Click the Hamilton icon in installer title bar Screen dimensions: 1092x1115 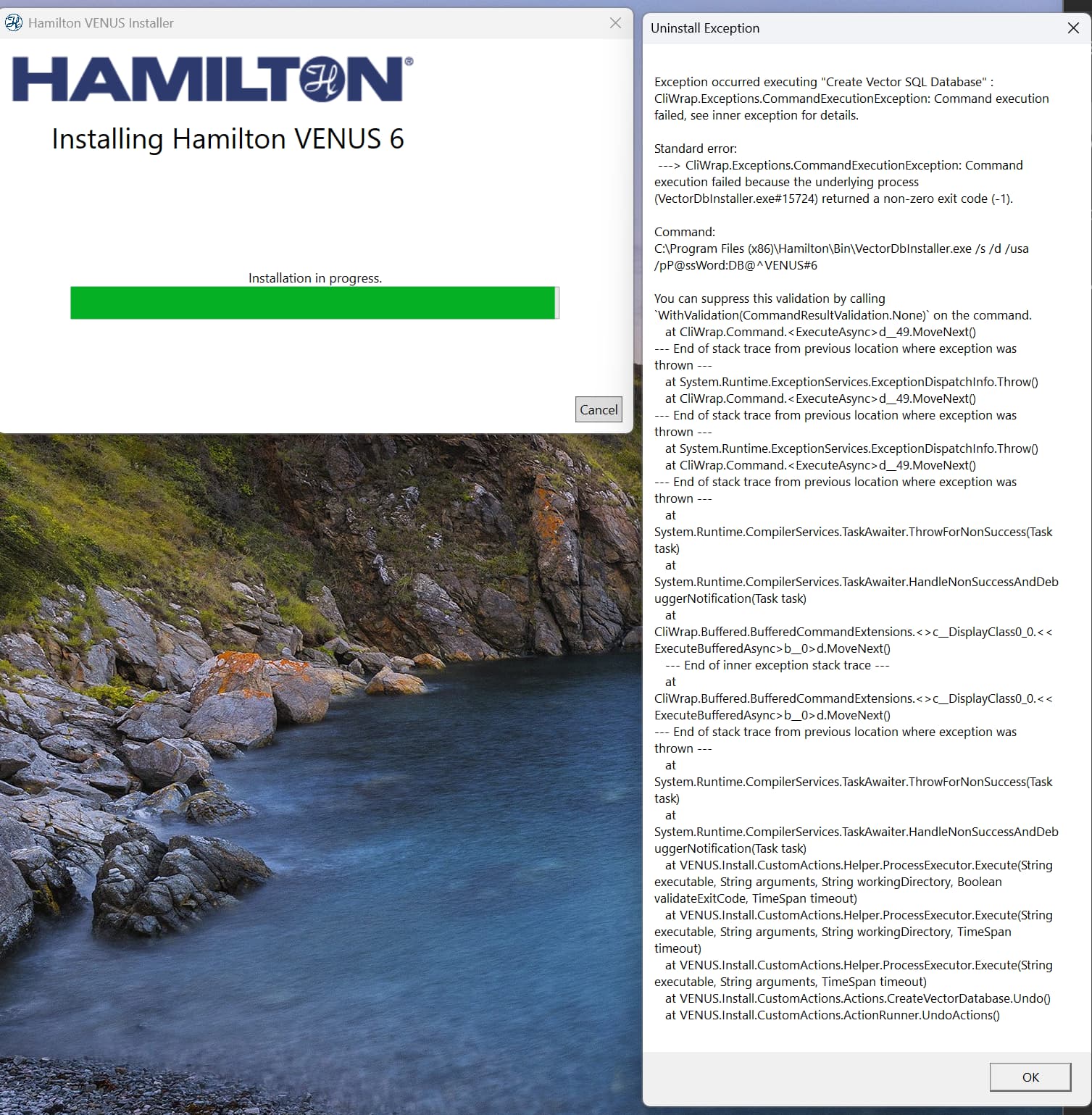click(x=13, y=23)
